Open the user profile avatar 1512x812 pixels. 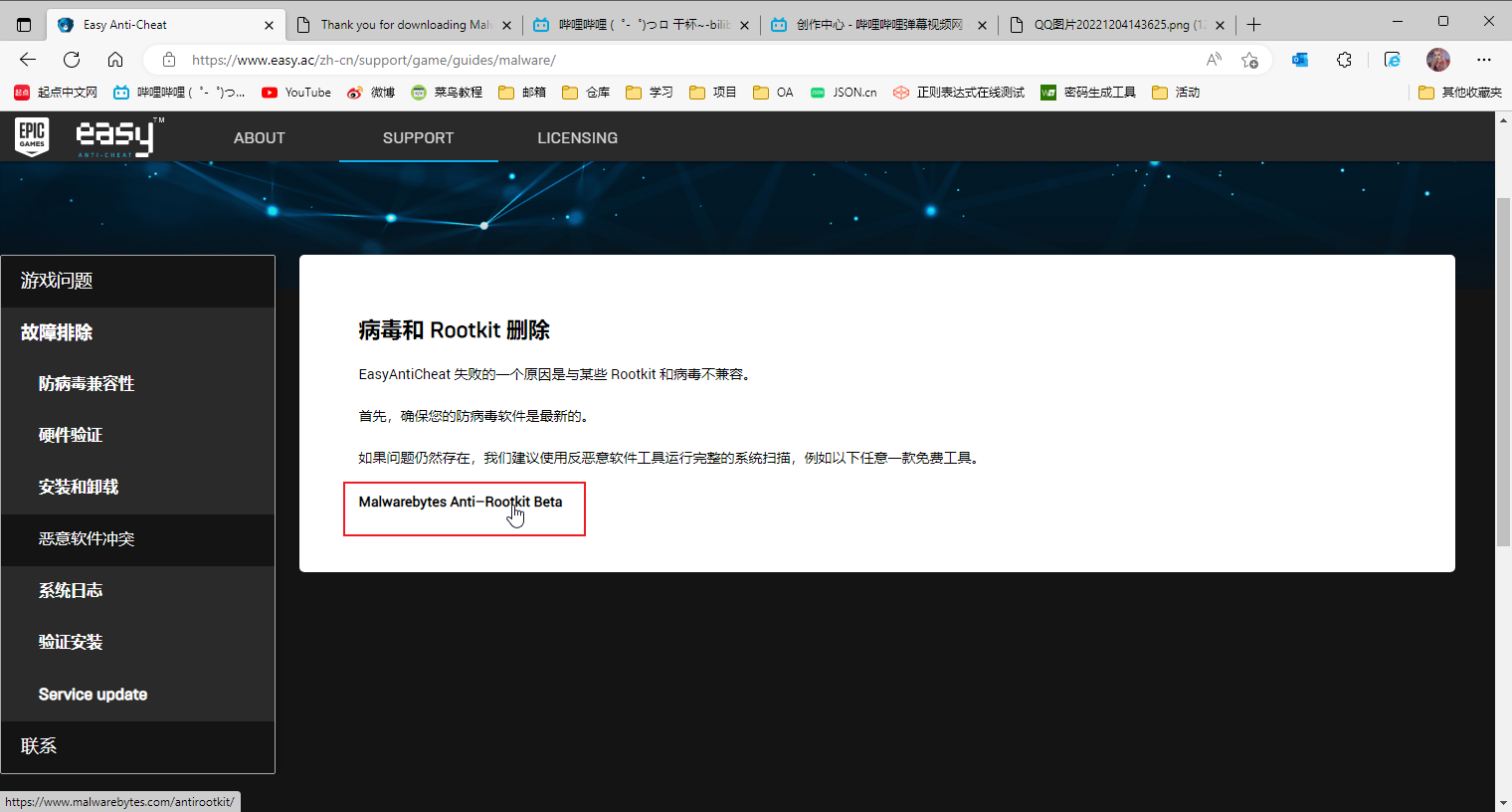coord(1438,60)
